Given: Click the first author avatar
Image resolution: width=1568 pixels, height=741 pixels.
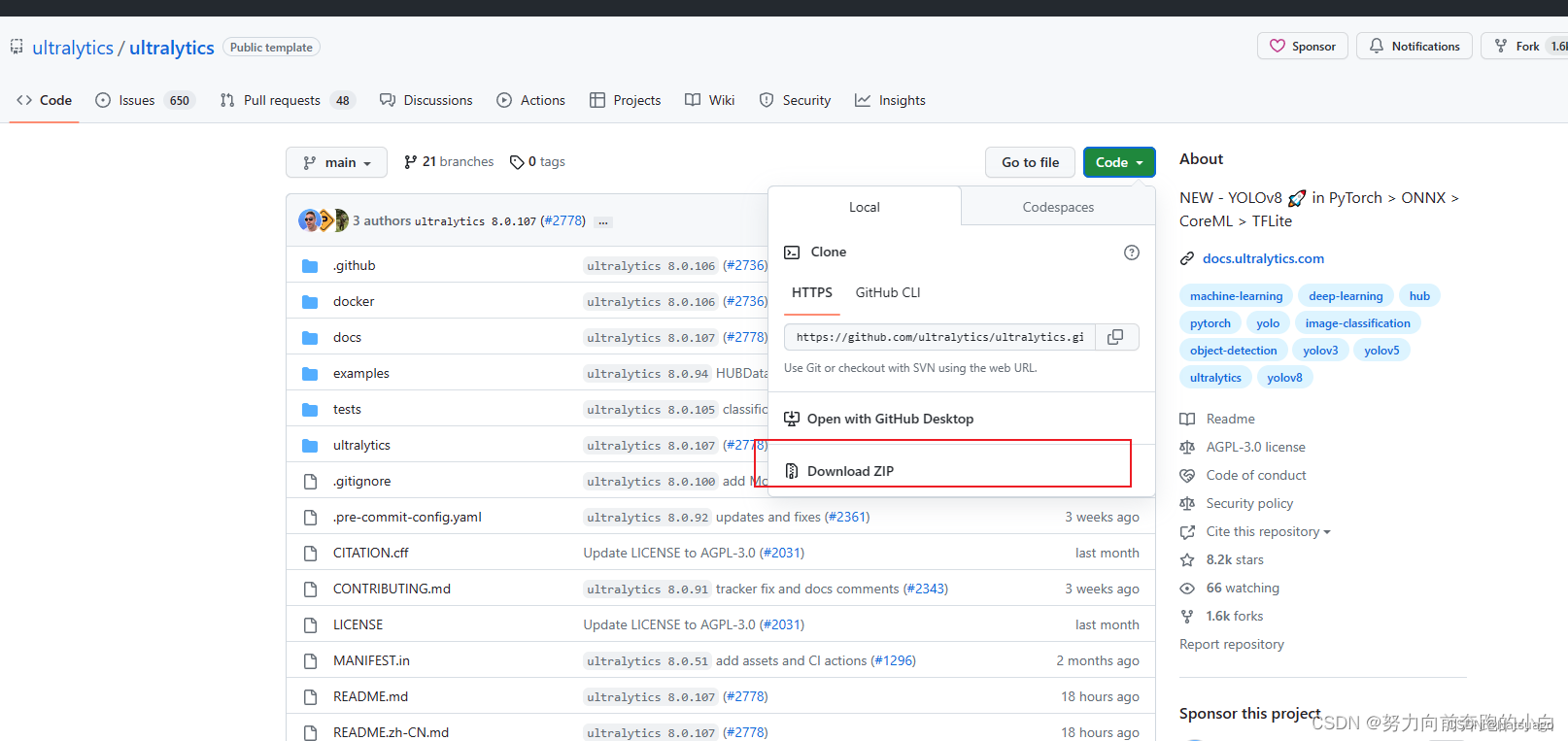Looking at the screenshot, I should coord(310,220).
